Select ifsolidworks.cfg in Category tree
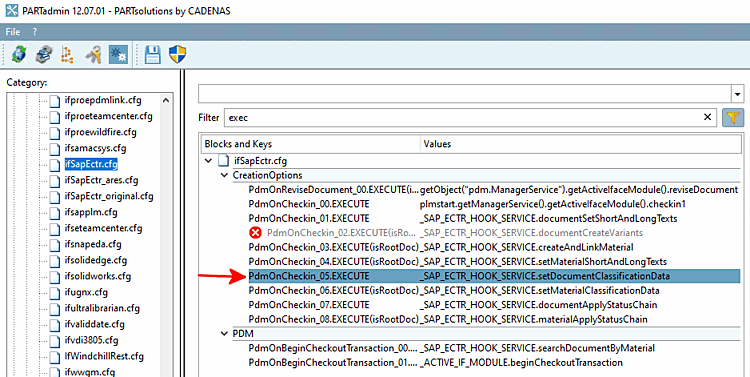Image resolution: width=750 pixels, height=377 pixels. click(97, 276)
